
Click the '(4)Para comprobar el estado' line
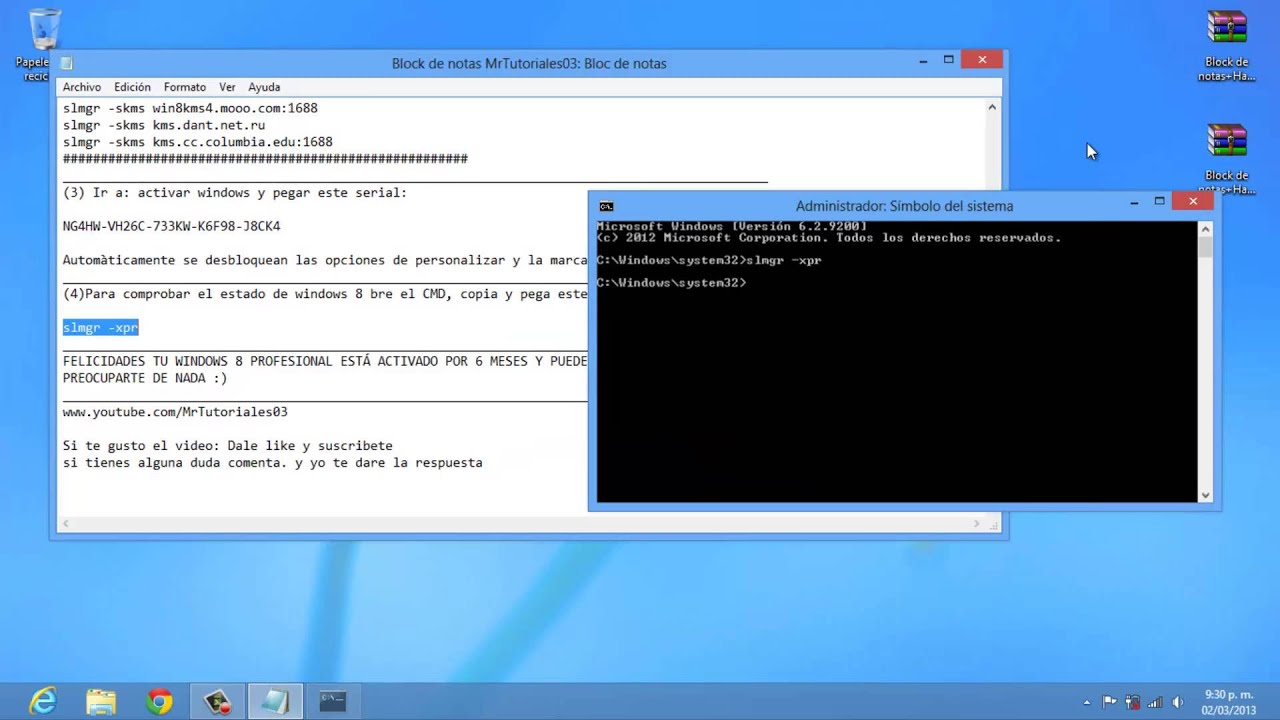point(325,294)
